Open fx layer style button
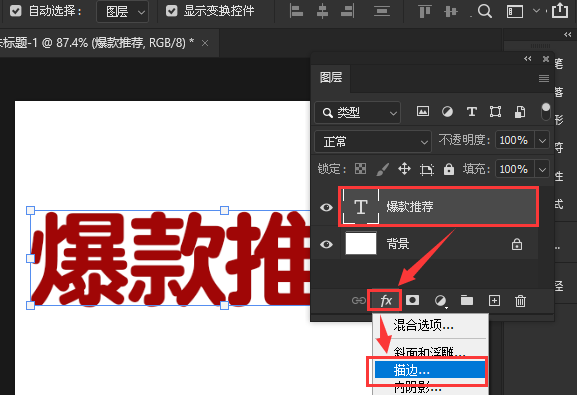This screenshot has height=395, width=577. (385, 301)
